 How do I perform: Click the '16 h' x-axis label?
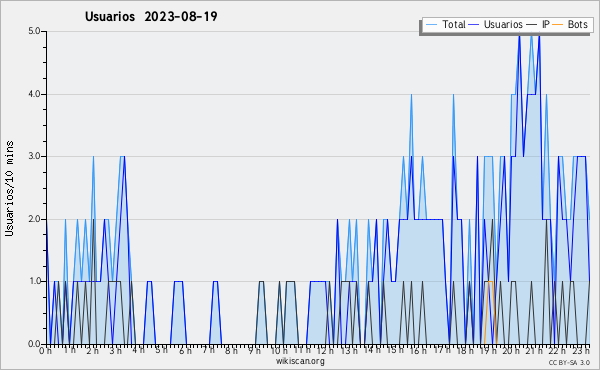click(418, 351)
